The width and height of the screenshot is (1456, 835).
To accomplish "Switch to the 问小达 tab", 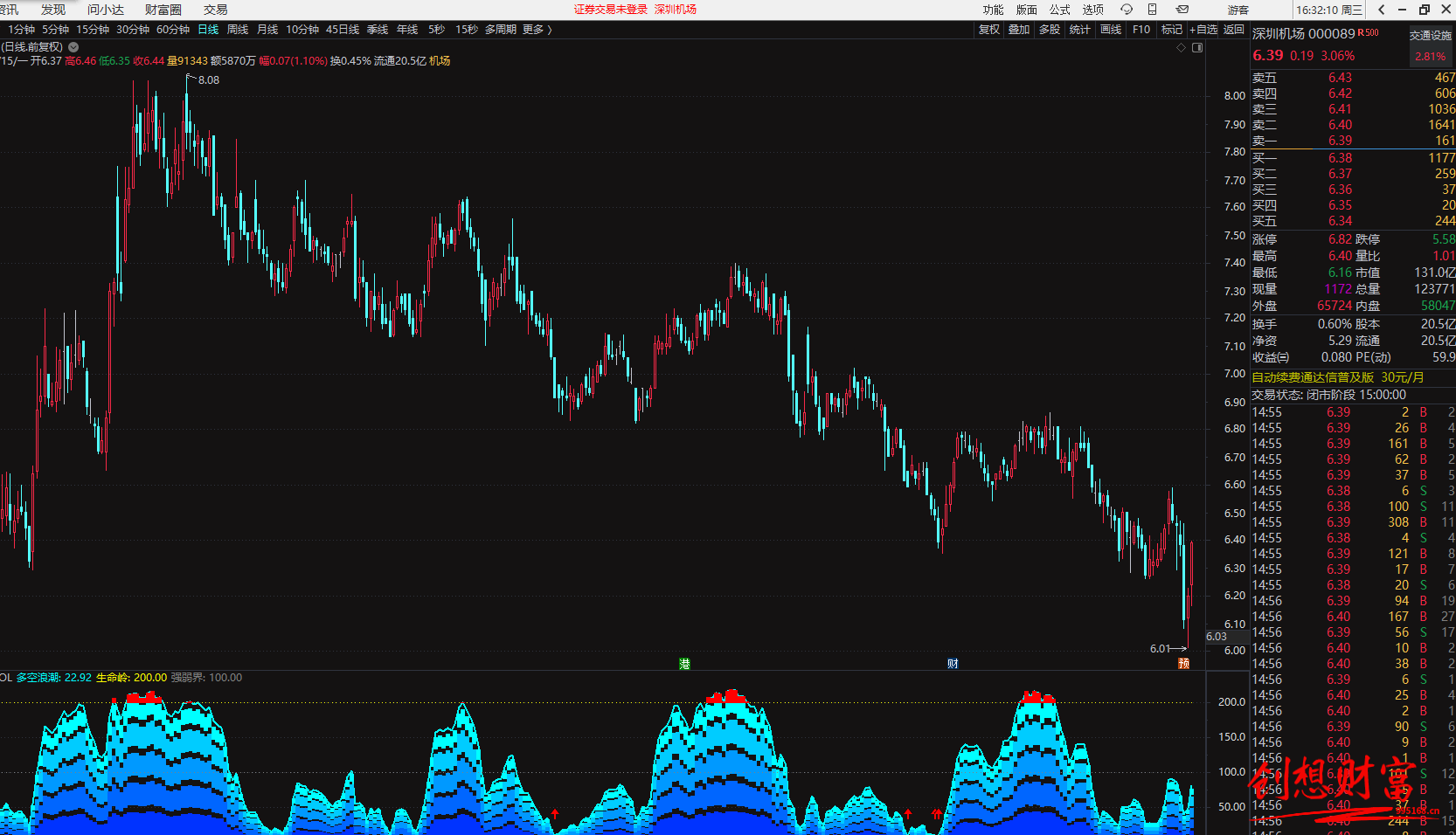I will tap(106, 10).
